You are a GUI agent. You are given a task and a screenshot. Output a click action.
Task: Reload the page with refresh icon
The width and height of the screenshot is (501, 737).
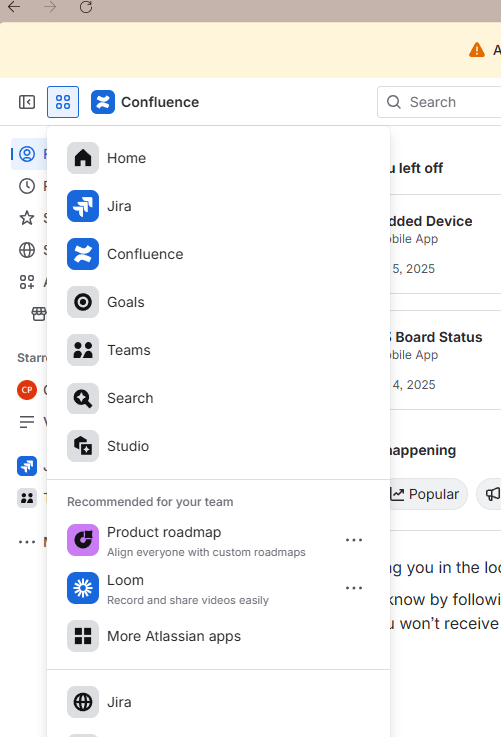coord(86,7)
